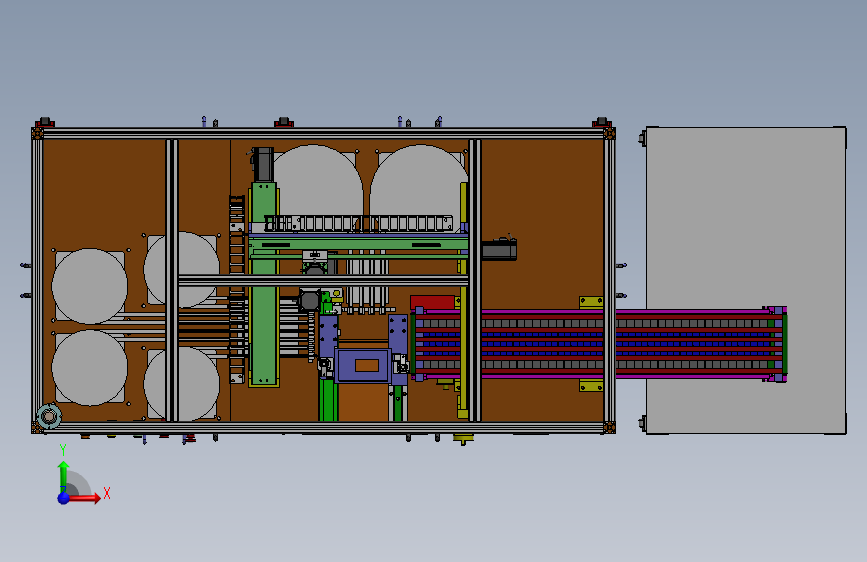Select the blue Z axis ball of the triad

tap(64, 498)
